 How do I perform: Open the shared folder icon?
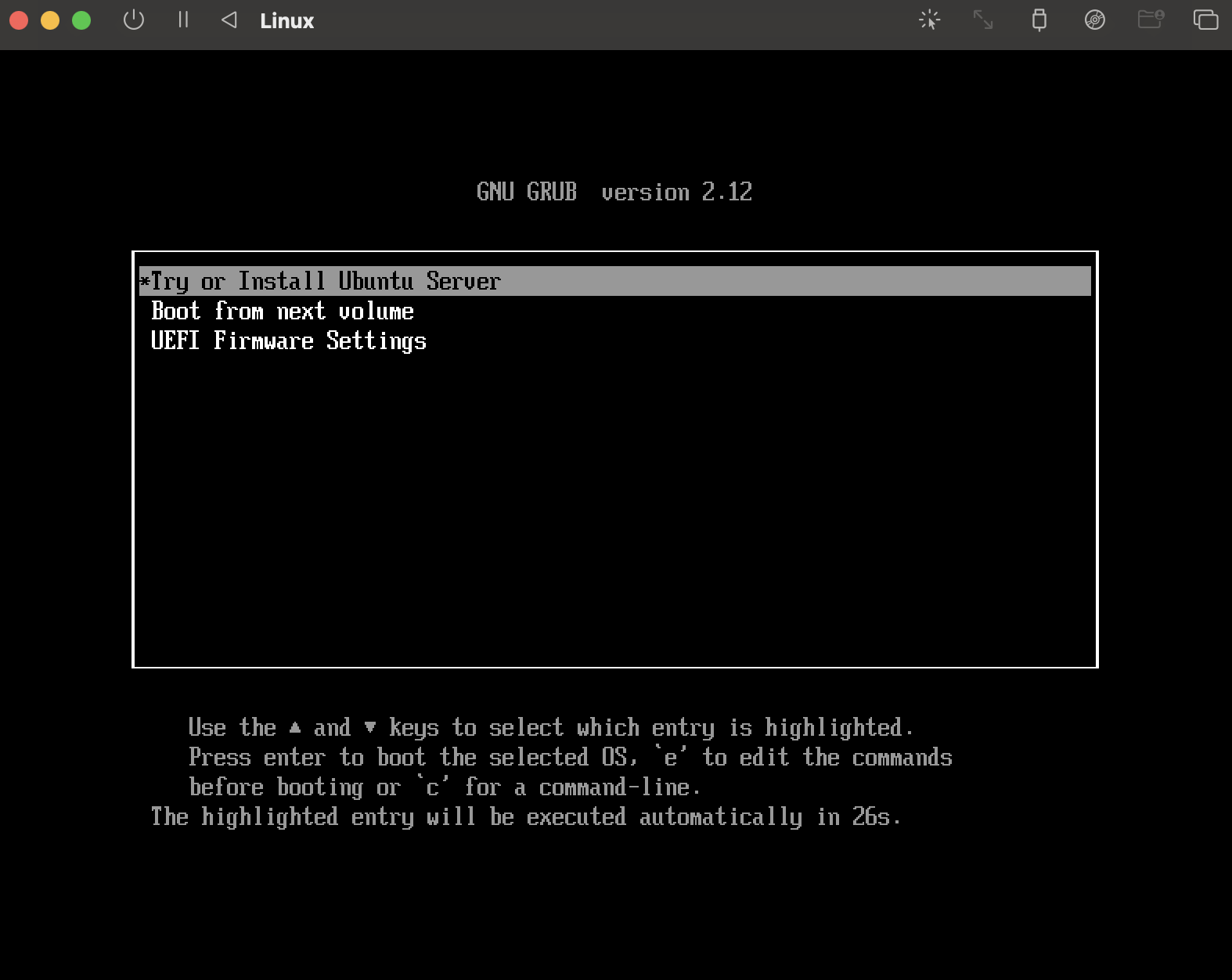[1151, 20]
